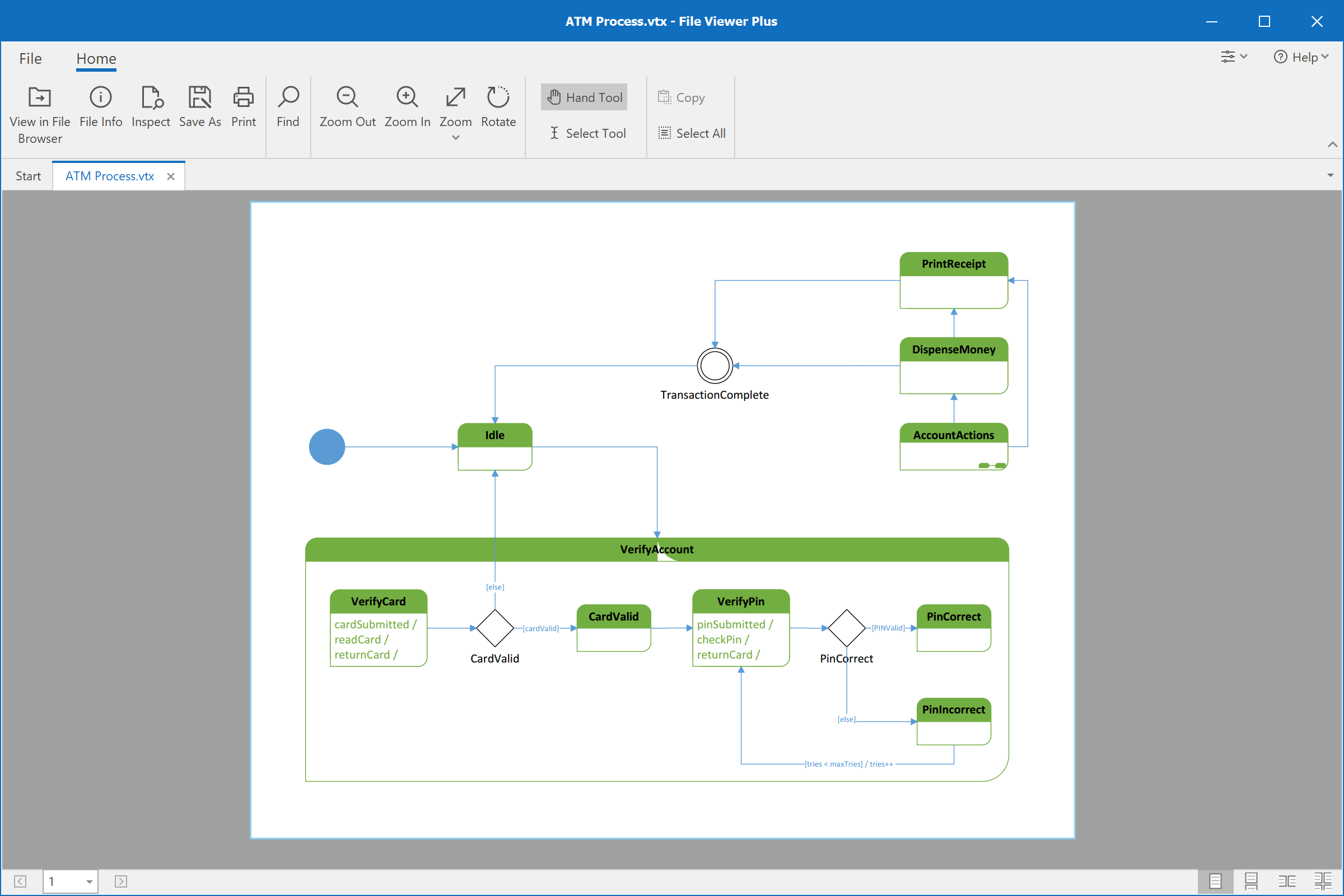Screen dimensions: 1344x896
Task: Open the settings dropdown near Help
Action: pyautogui.click(x=1233, y=57)
